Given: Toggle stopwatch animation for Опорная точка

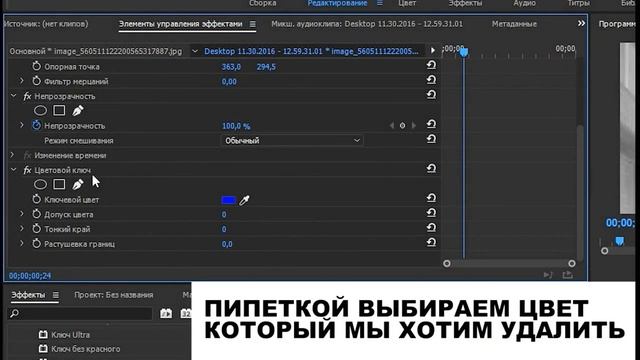Looking at the screenshot, I should click(36, 66).
